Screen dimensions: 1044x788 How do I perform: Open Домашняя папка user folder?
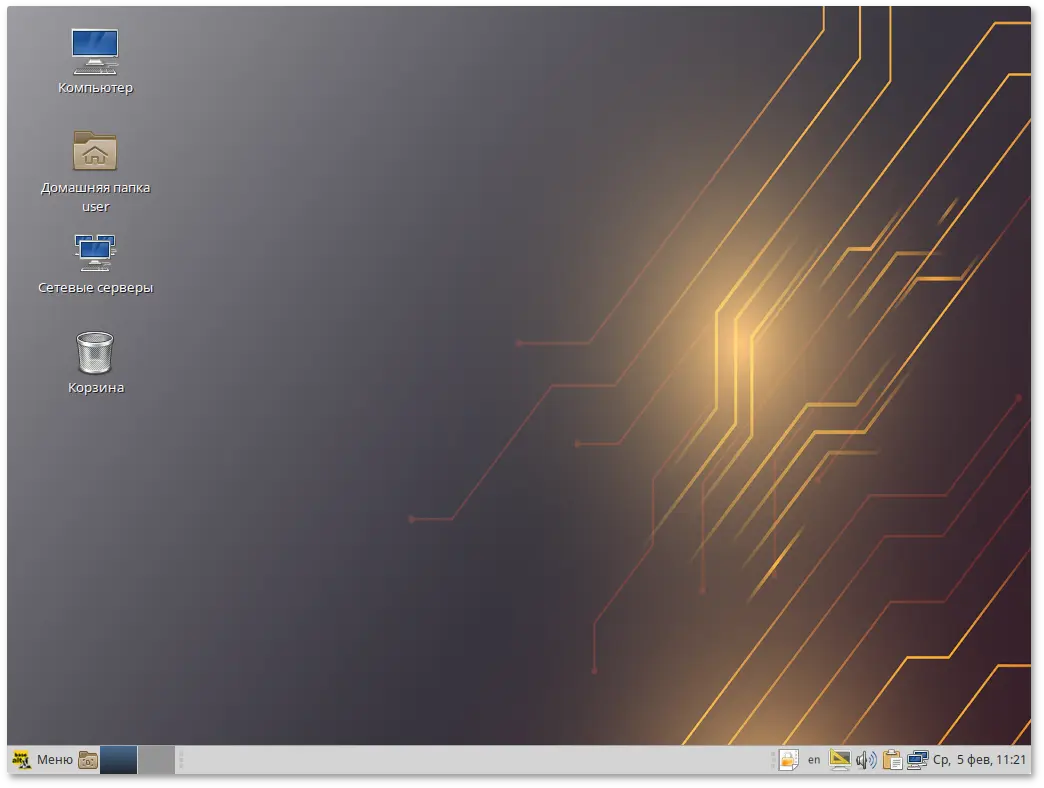pos(95,151)
